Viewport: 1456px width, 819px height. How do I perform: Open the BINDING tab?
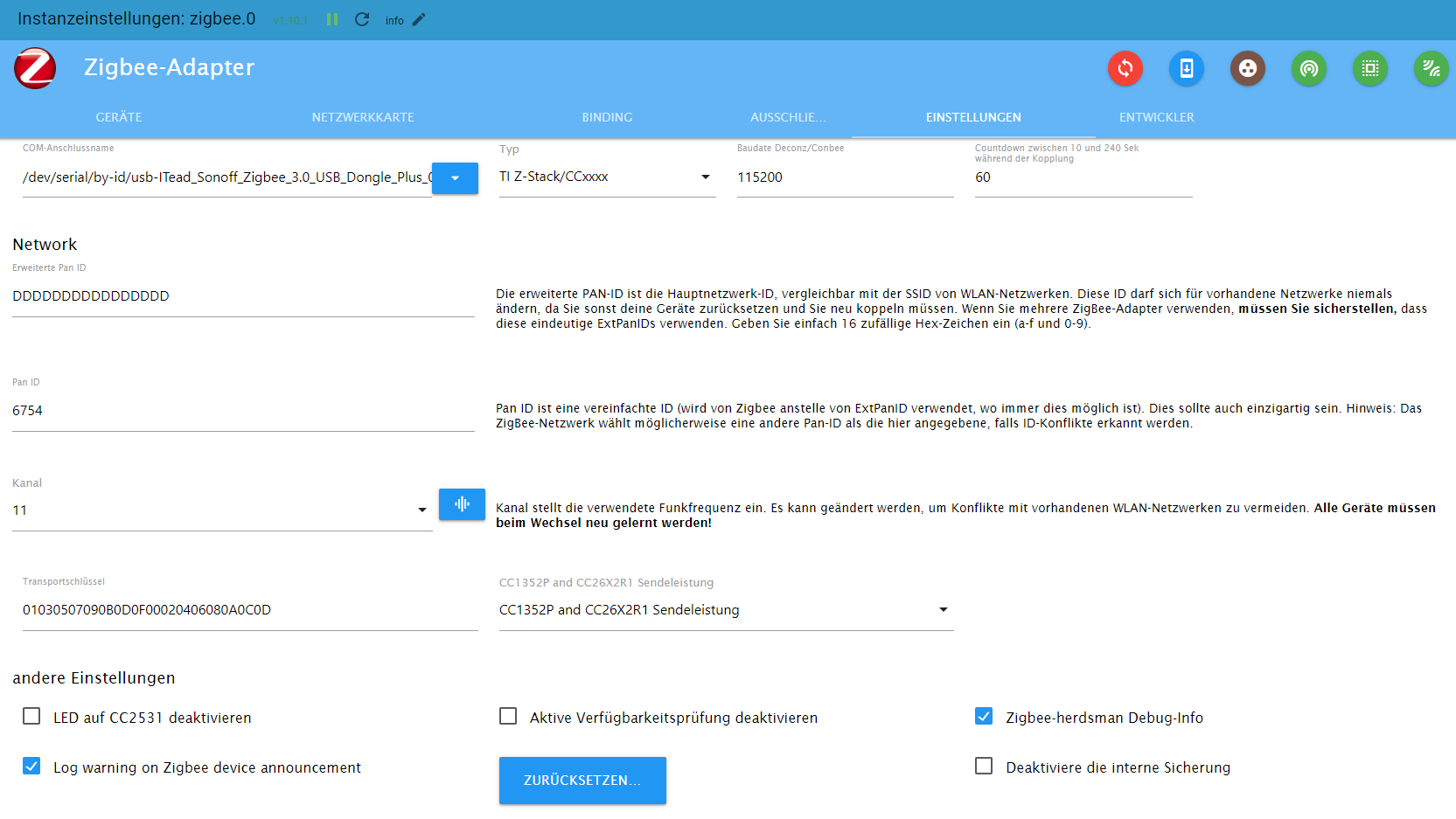click(608, 117)
